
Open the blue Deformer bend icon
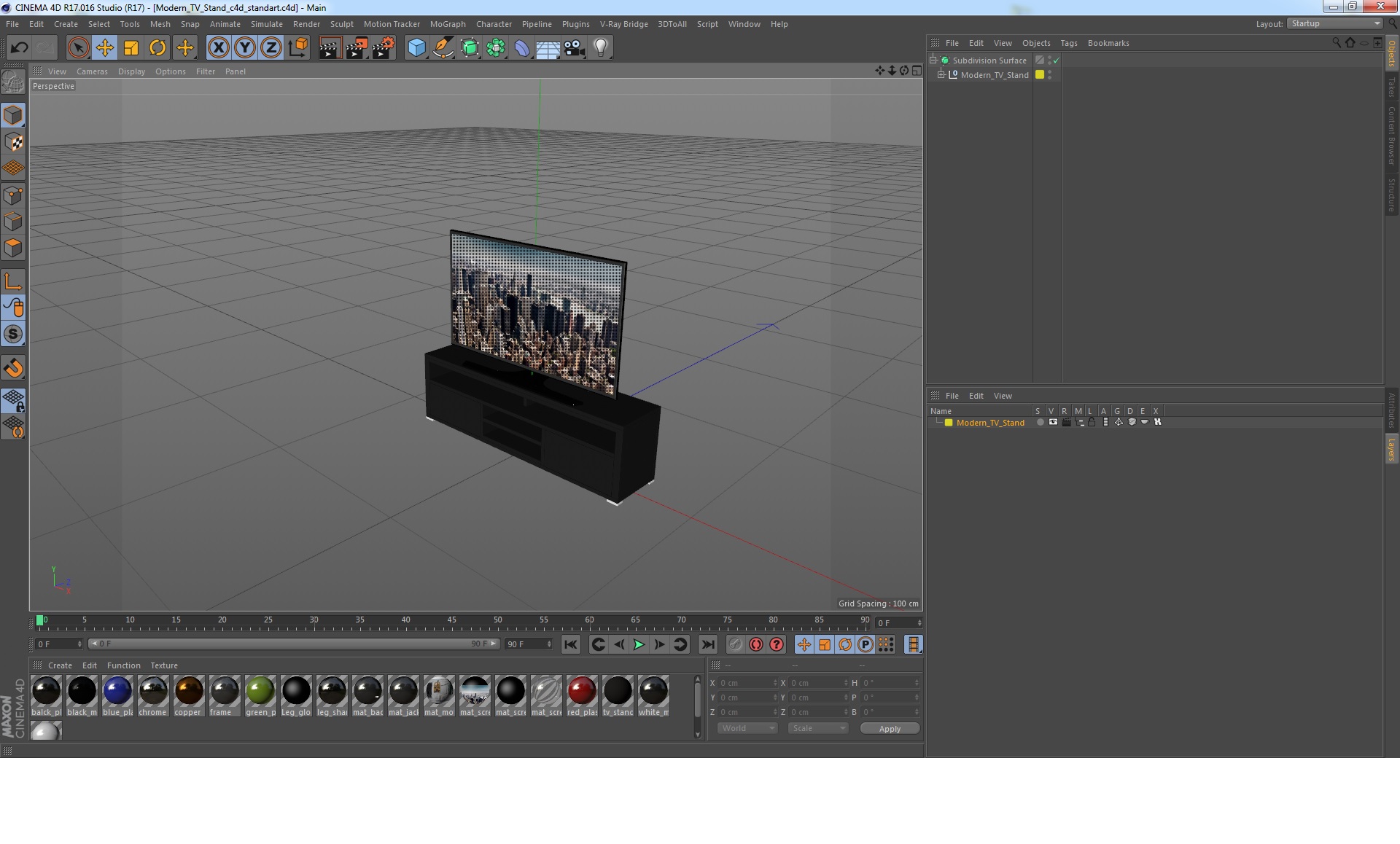(522, 48)
